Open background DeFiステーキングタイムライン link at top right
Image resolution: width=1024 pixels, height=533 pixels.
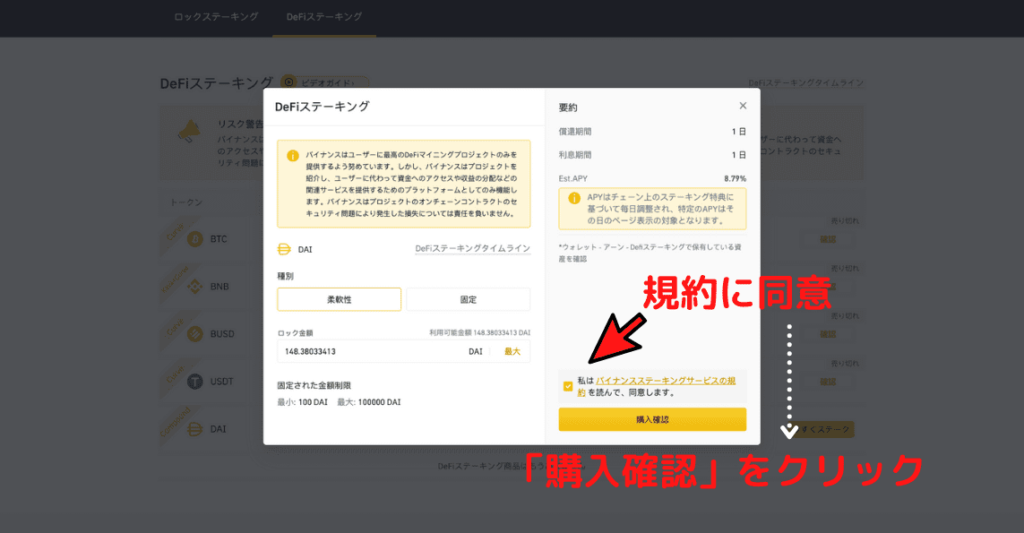click(806, 83)
